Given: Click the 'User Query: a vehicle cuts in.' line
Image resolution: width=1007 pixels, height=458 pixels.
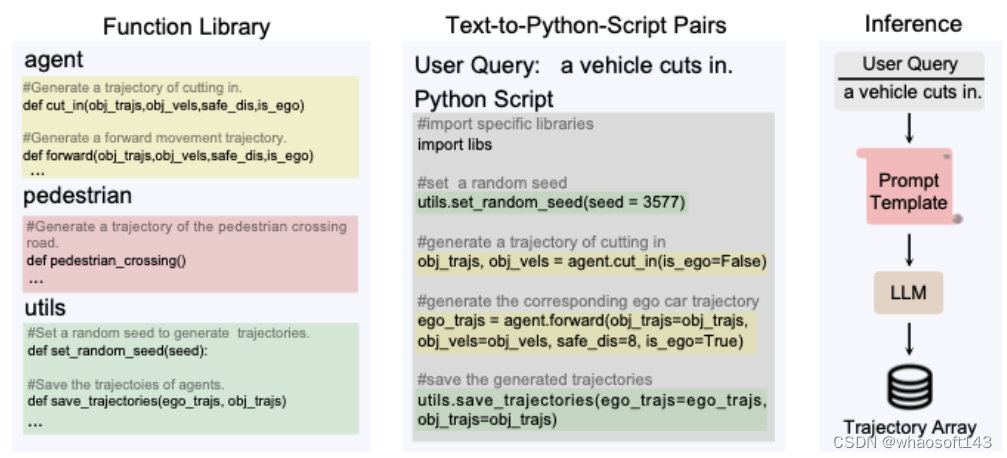Looking at the screenshot, I should tap(574, 66).
